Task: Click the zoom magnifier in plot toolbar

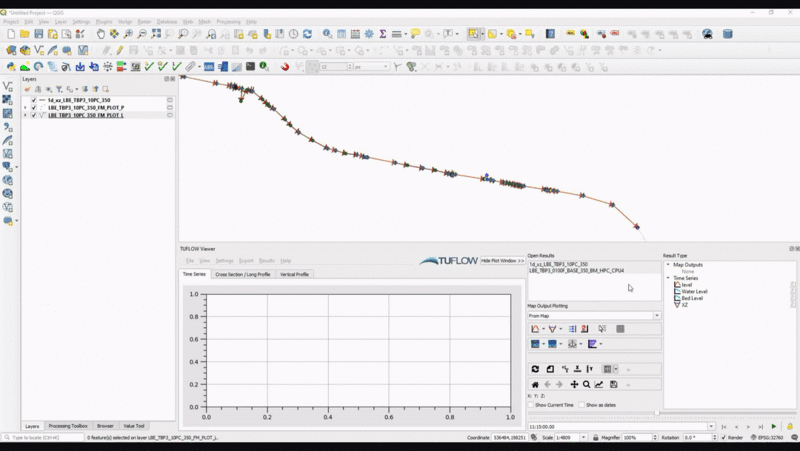Action: pos(586,384)
